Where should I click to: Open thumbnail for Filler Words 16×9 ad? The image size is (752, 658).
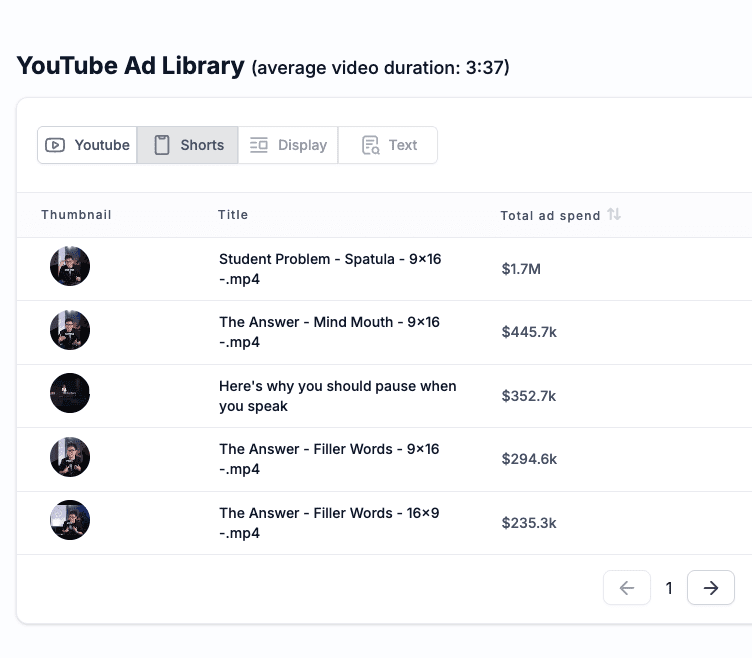tap(70, 520)
